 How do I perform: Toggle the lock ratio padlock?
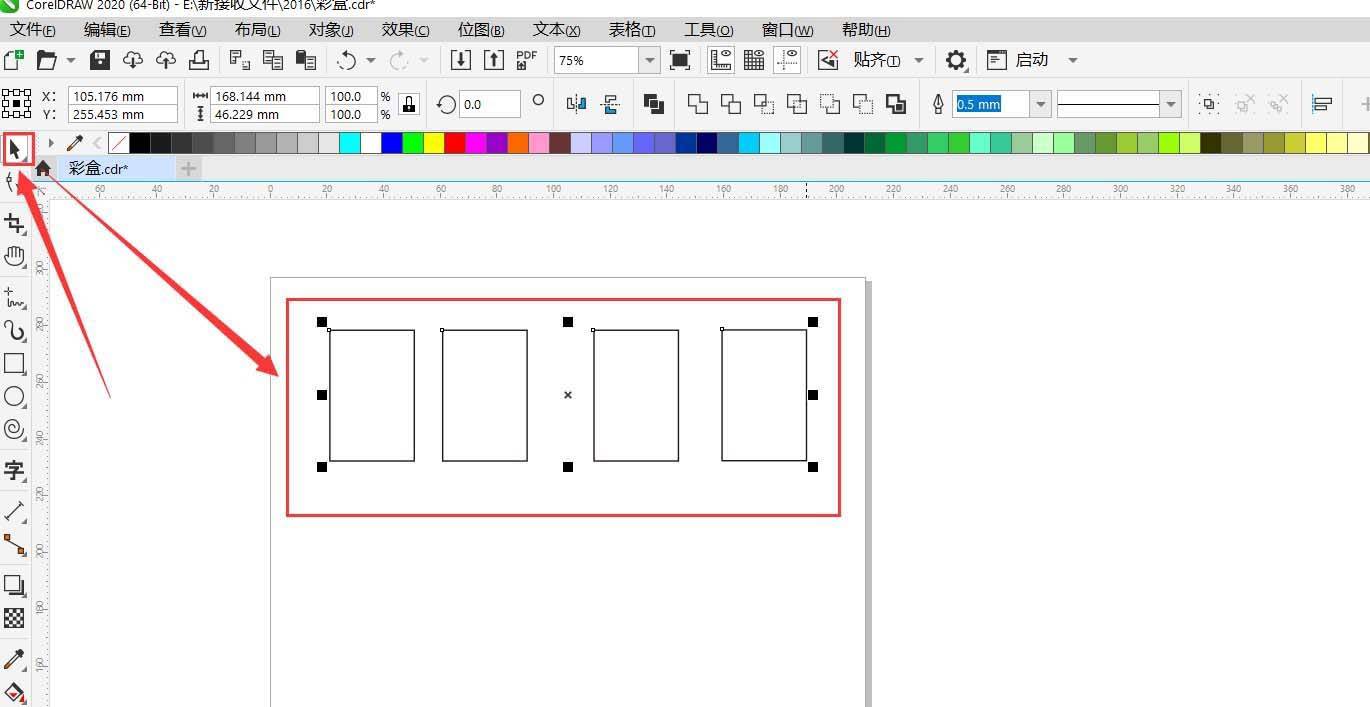pyautogui.click(x=408, y=104)
